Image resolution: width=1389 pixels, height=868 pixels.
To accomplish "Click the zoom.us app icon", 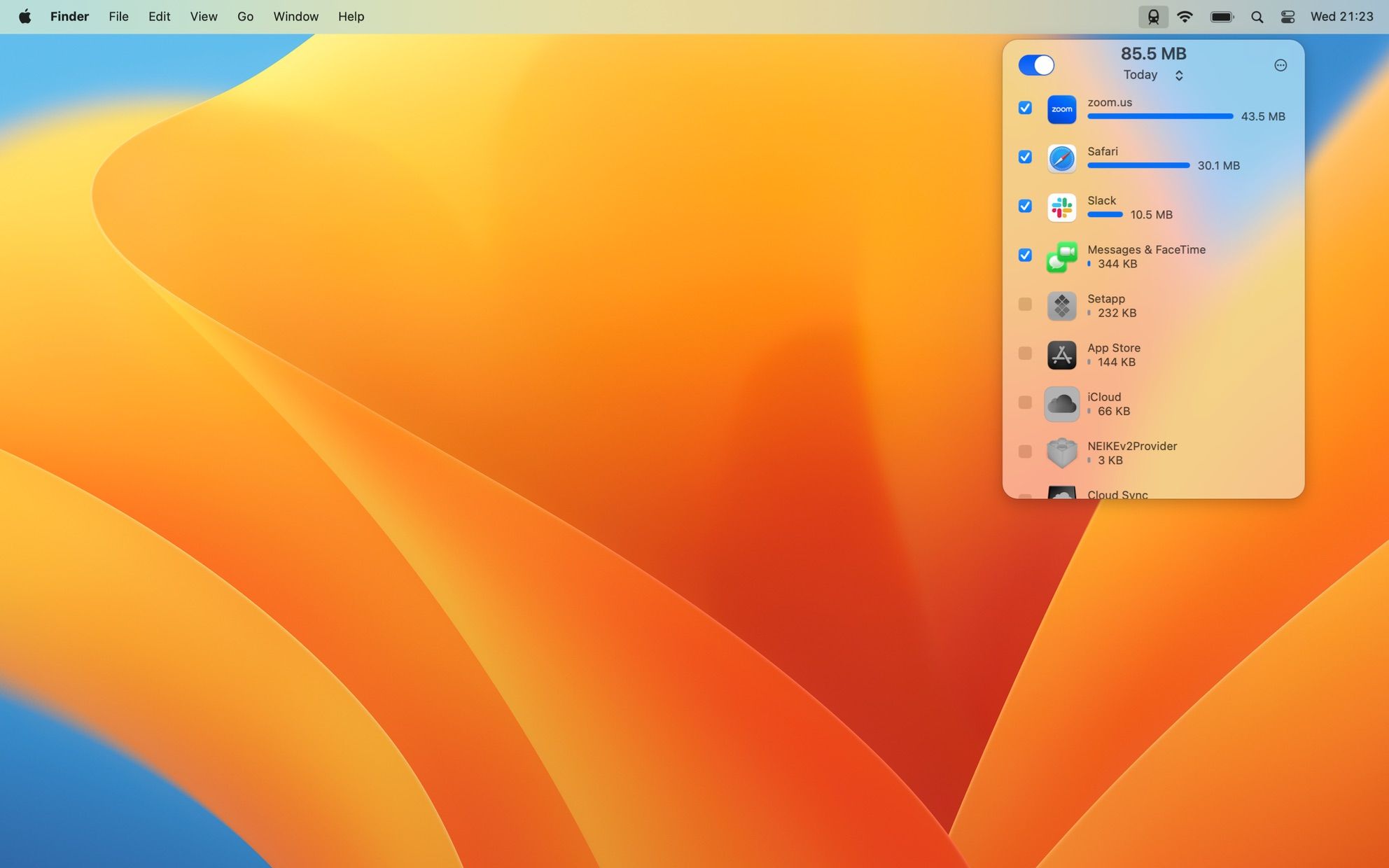I will click(x=1061, y=109).
